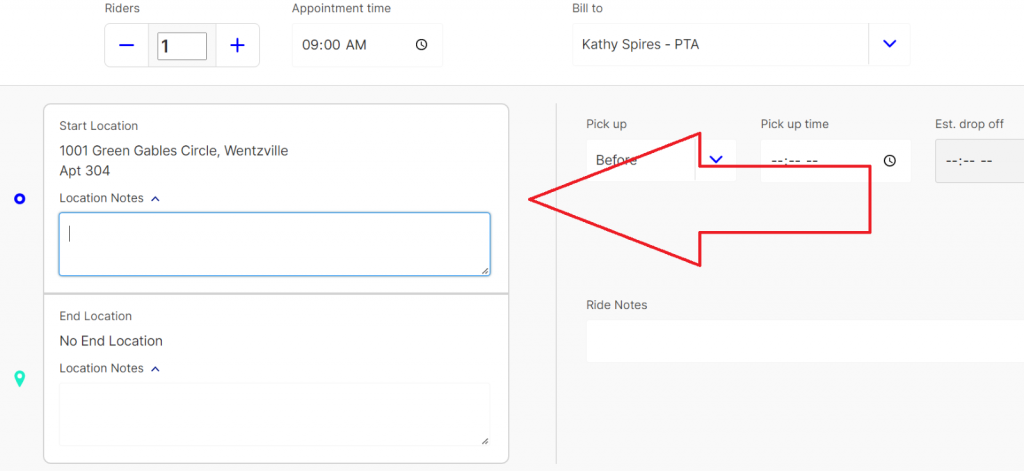Increase riders with the plus button
Screen dimensions: 1024x471
[x=237, y=45]
